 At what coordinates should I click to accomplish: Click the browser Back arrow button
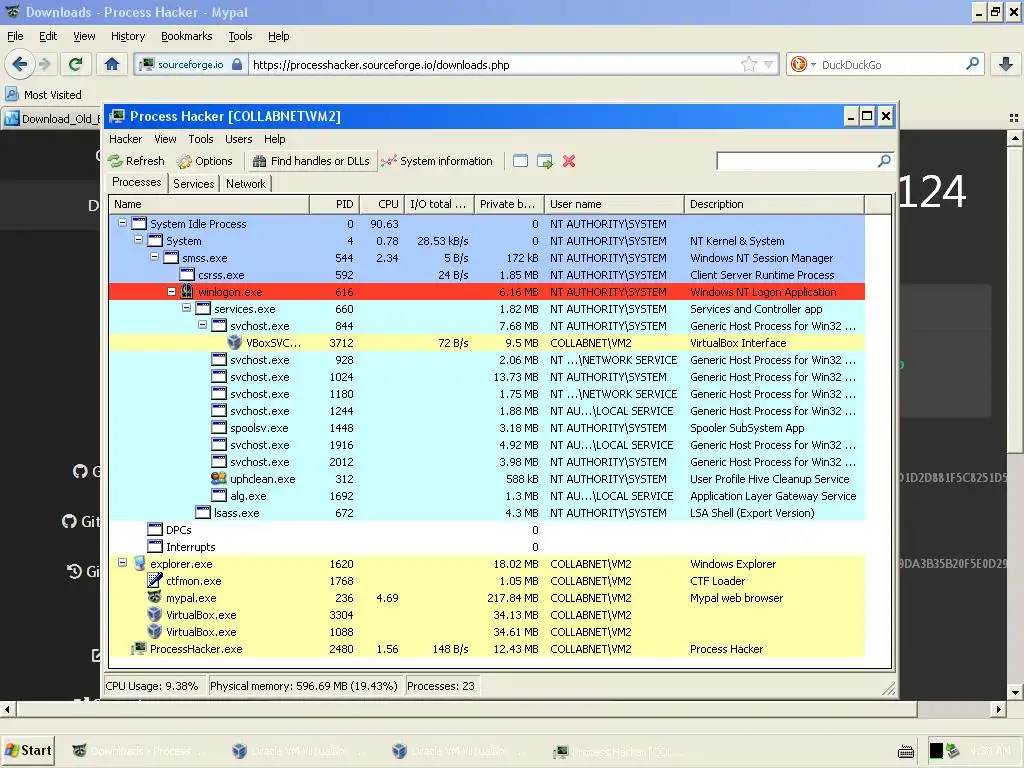pos(20,64)
